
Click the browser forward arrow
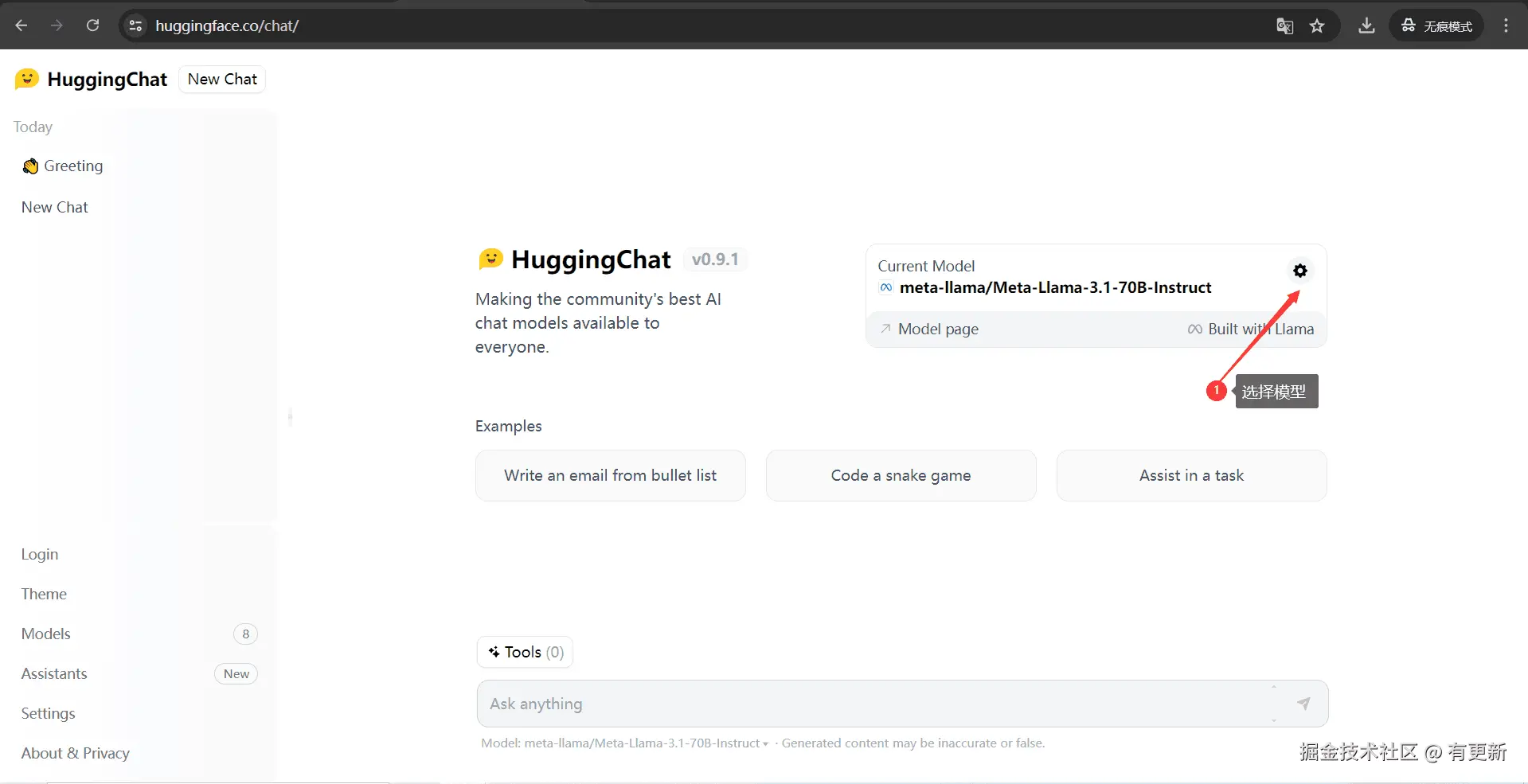coord(57,25)
